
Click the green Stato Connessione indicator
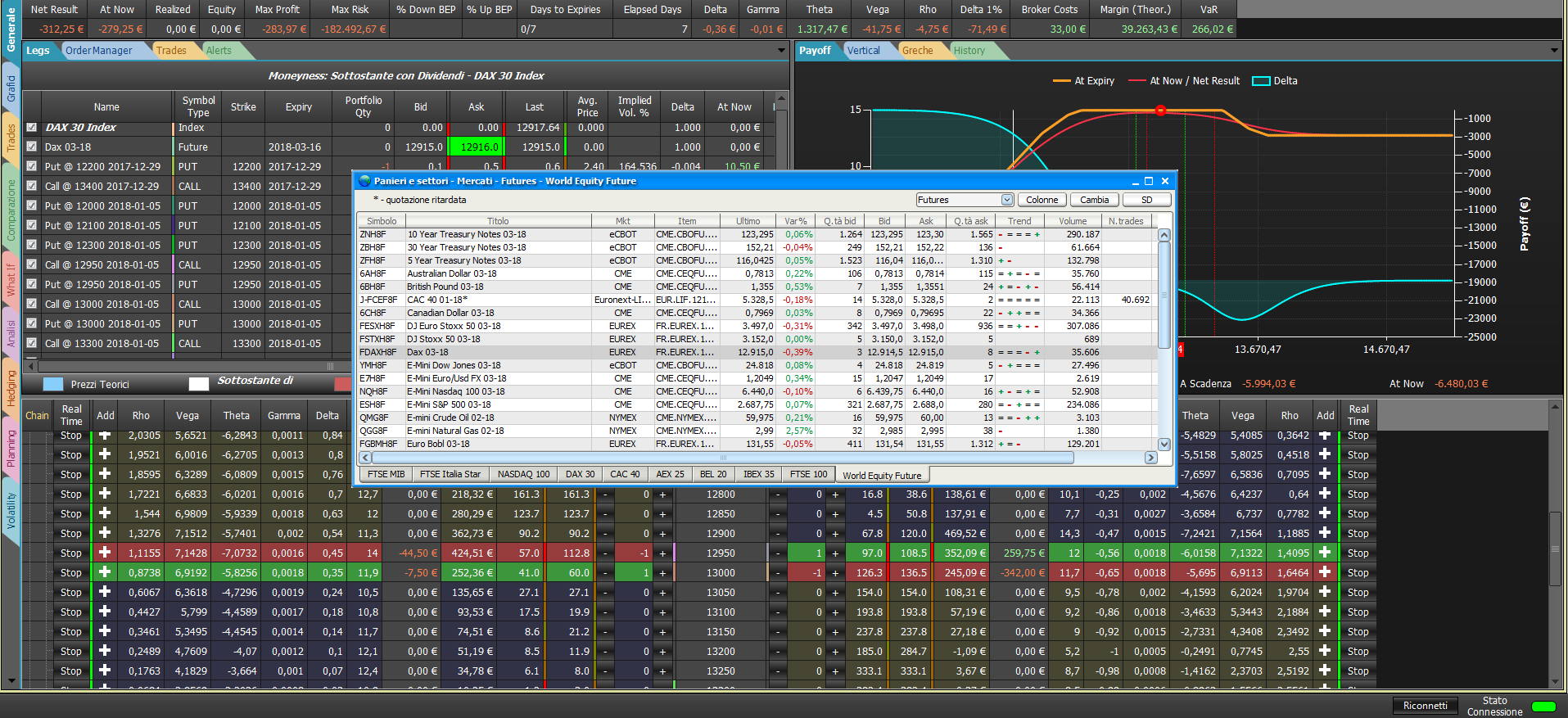pyautogui.click(x=1543, y=707)
